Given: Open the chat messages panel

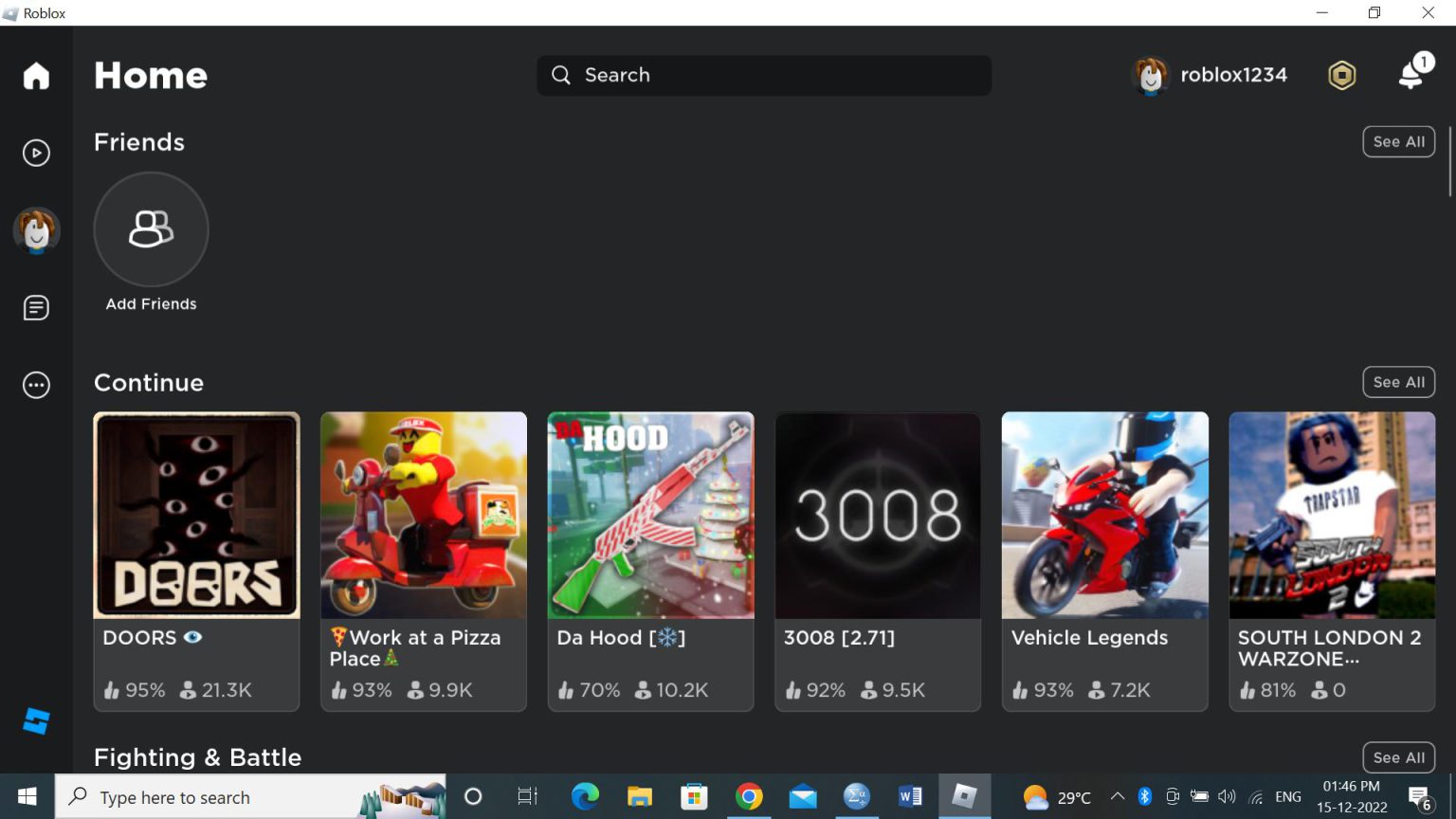Looking at the screenshot, I should tap(35, 307).
